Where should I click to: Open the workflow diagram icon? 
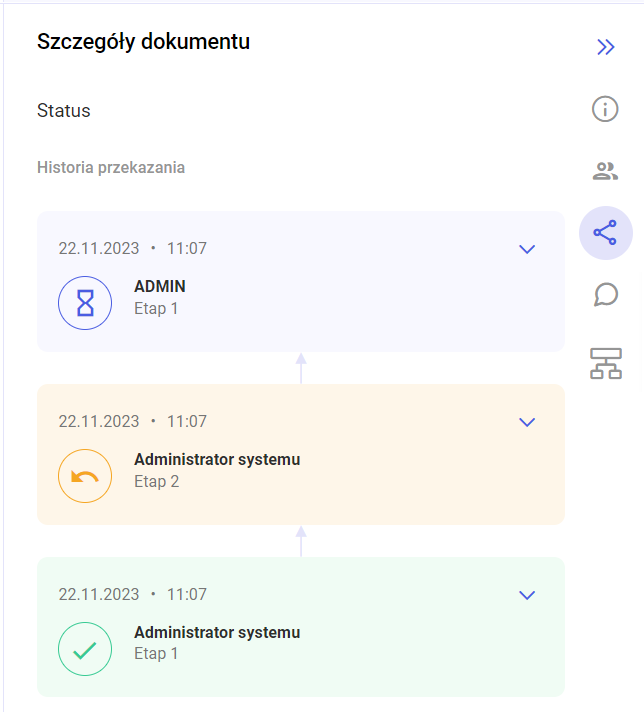(606, 363)
